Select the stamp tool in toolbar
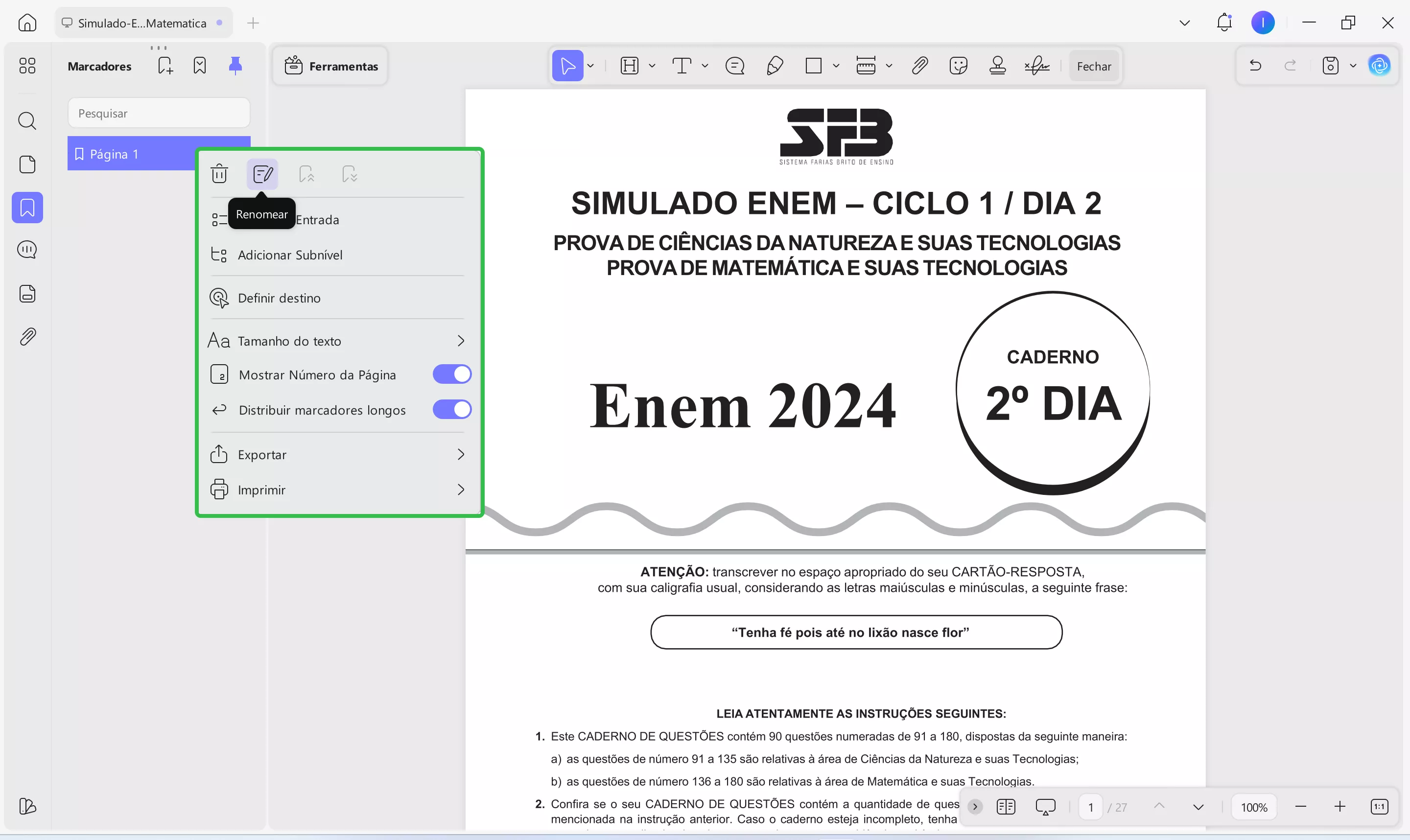Viewport: 1410px width, 840px height. pos(997,66)
